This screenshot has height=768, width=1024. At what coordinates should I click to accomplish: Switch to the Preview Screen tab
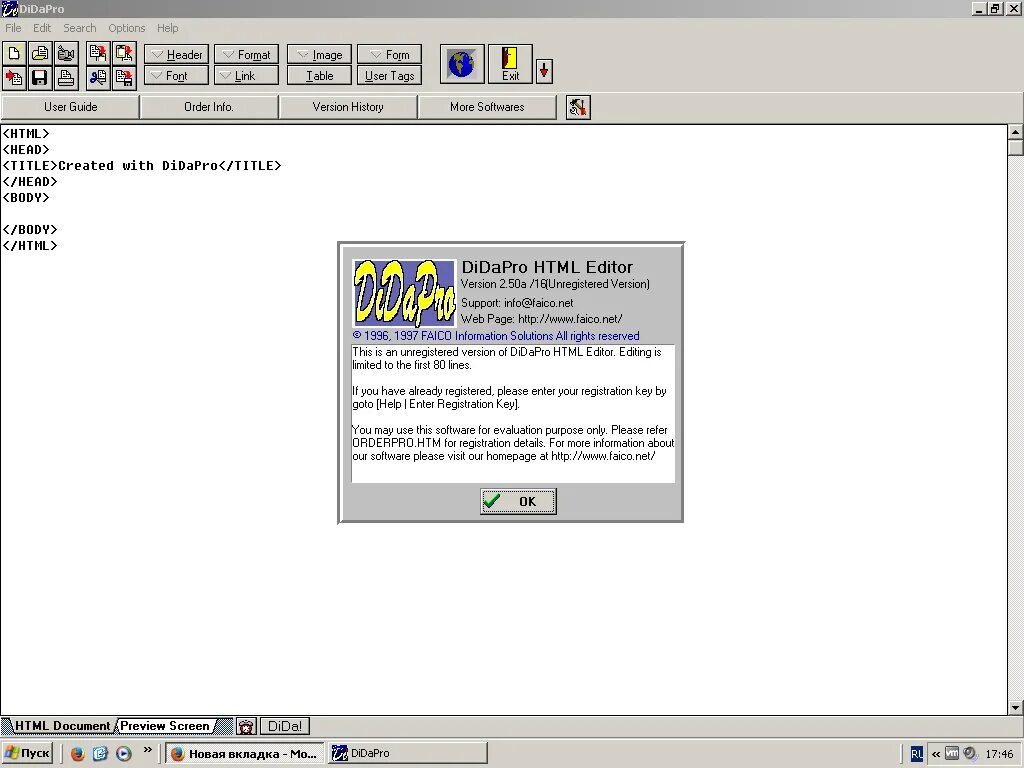click(x=166, y=726)
